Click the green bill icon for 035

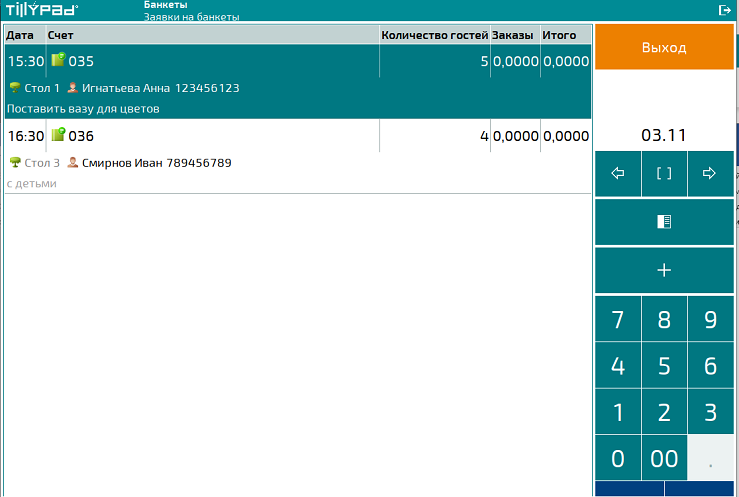point(58,61)
